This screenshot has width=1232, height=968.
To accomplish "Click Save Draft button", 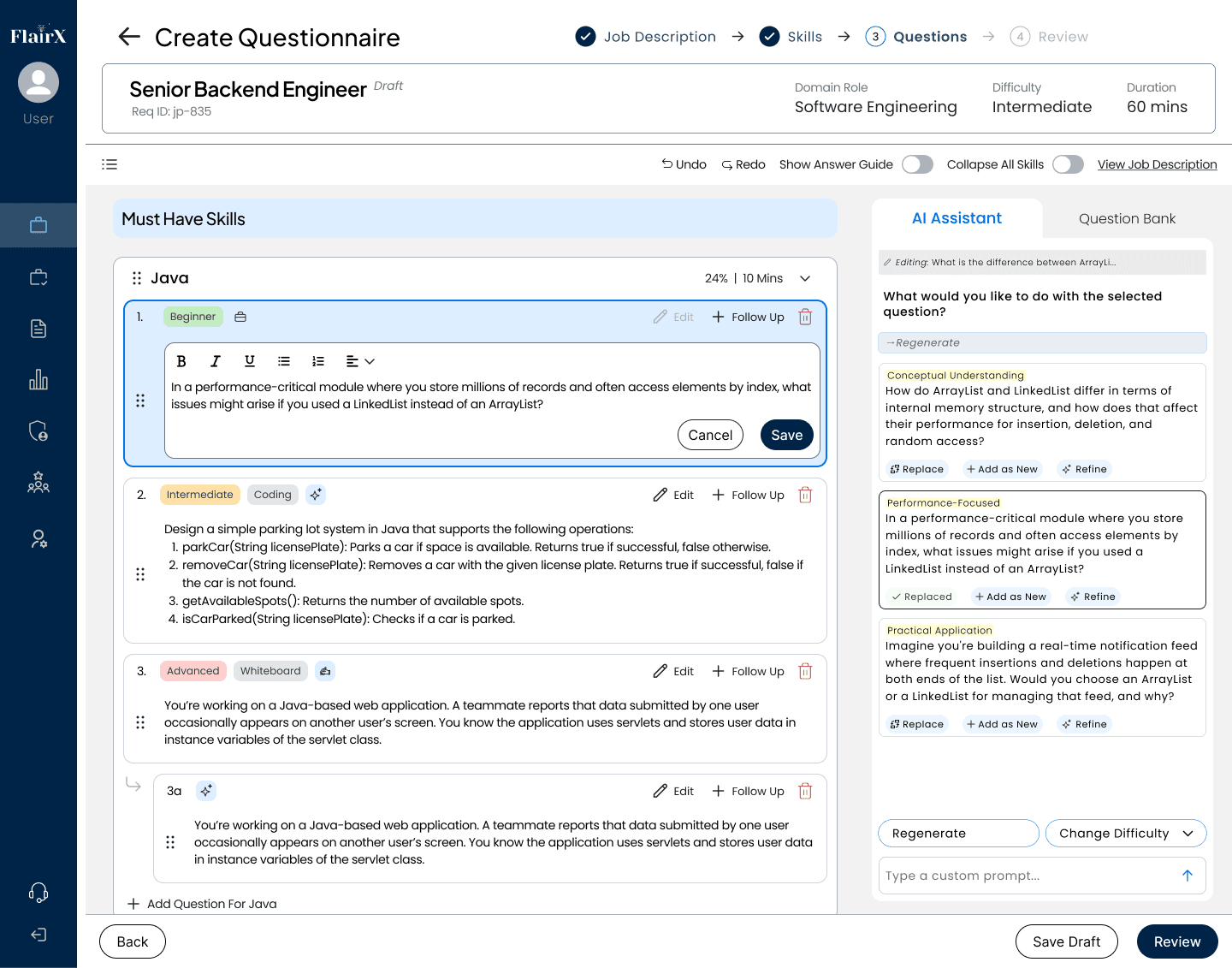I will (1066, 941).
